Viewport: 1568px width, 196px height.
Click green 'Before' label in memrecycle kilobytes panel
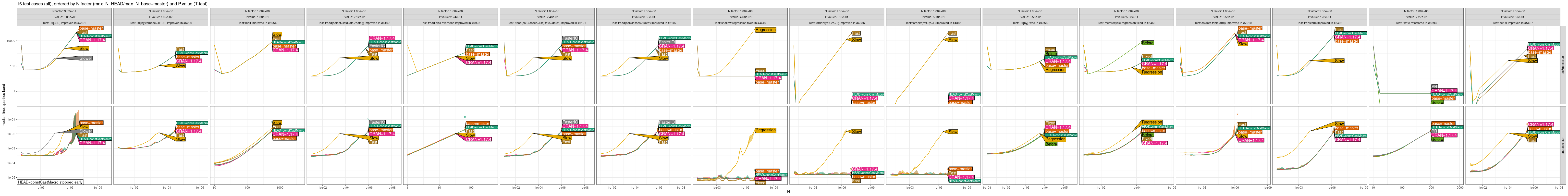(1147, 43)
